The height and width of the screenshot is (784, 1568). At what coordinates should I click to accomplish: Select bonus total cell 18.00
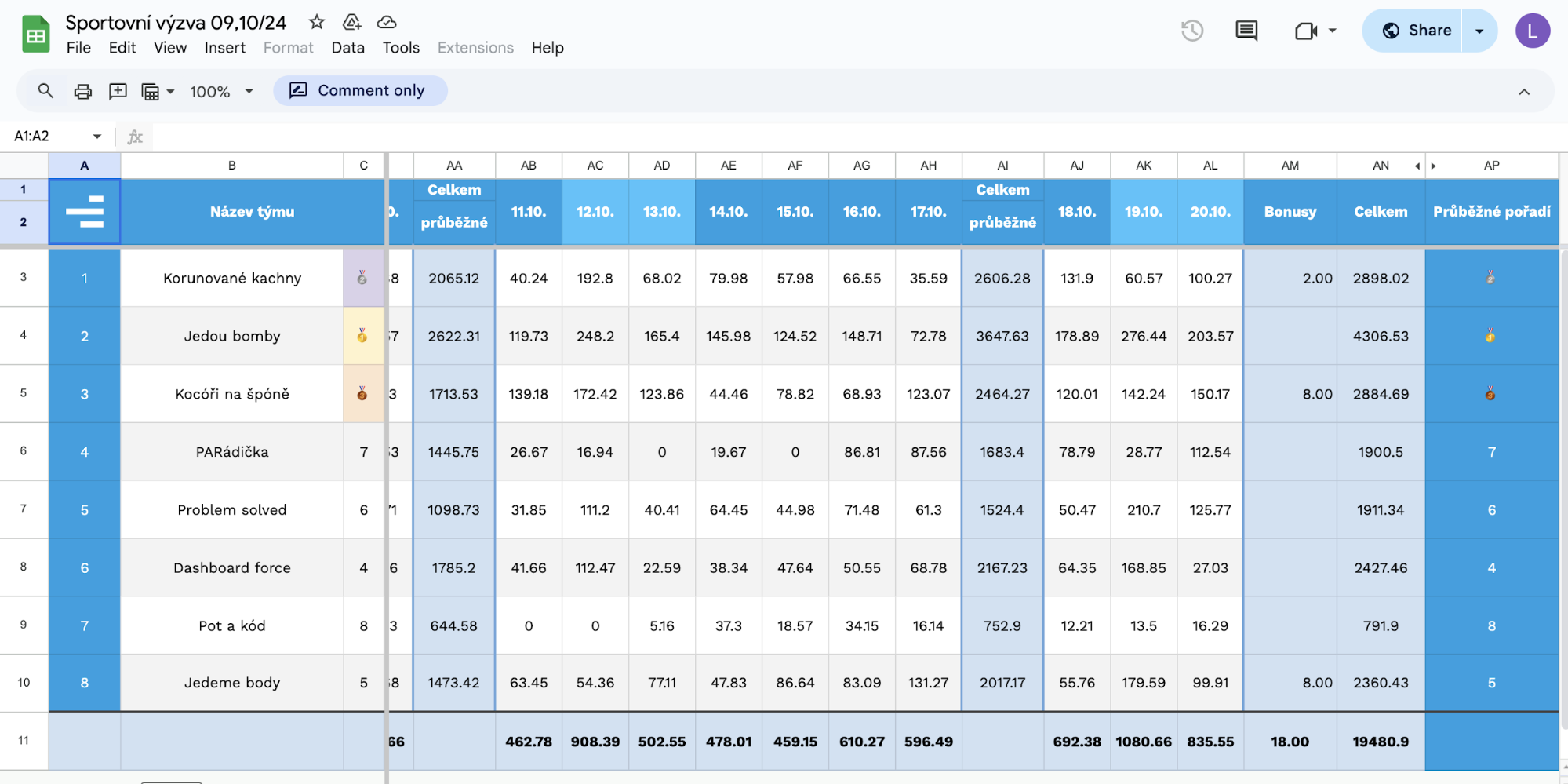(x=1290, y=741)
